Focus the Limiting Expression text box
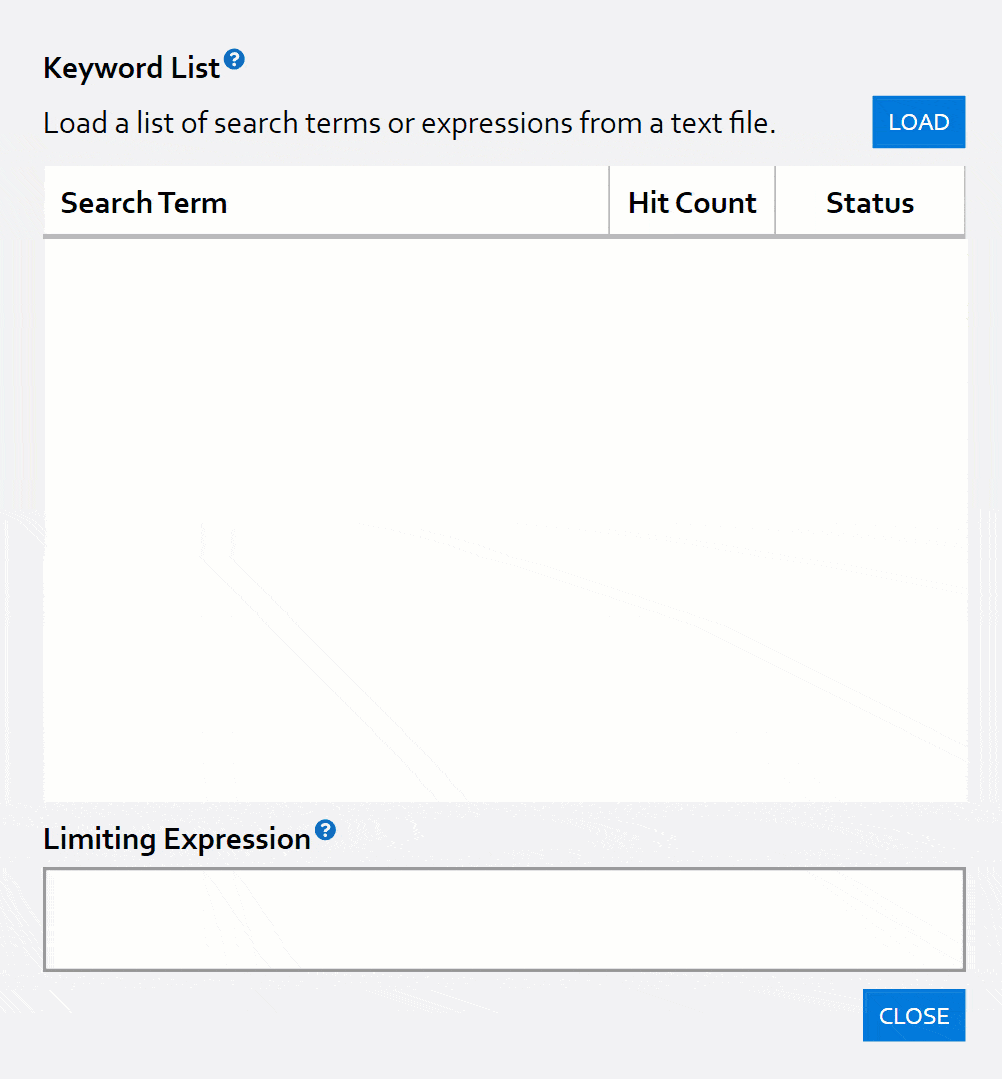This screenshot has height=1079, width=1002. coord(504,919)
